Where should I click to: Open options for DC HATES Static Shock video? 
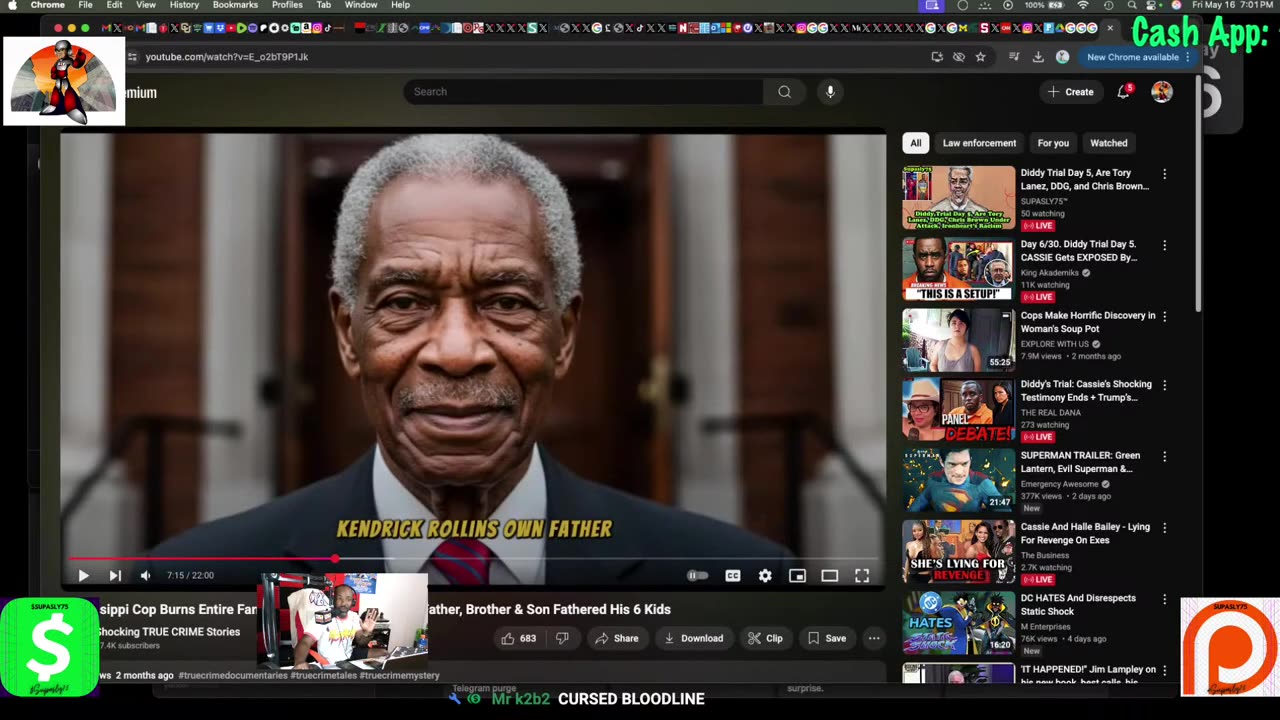[x=1164, y=599]
